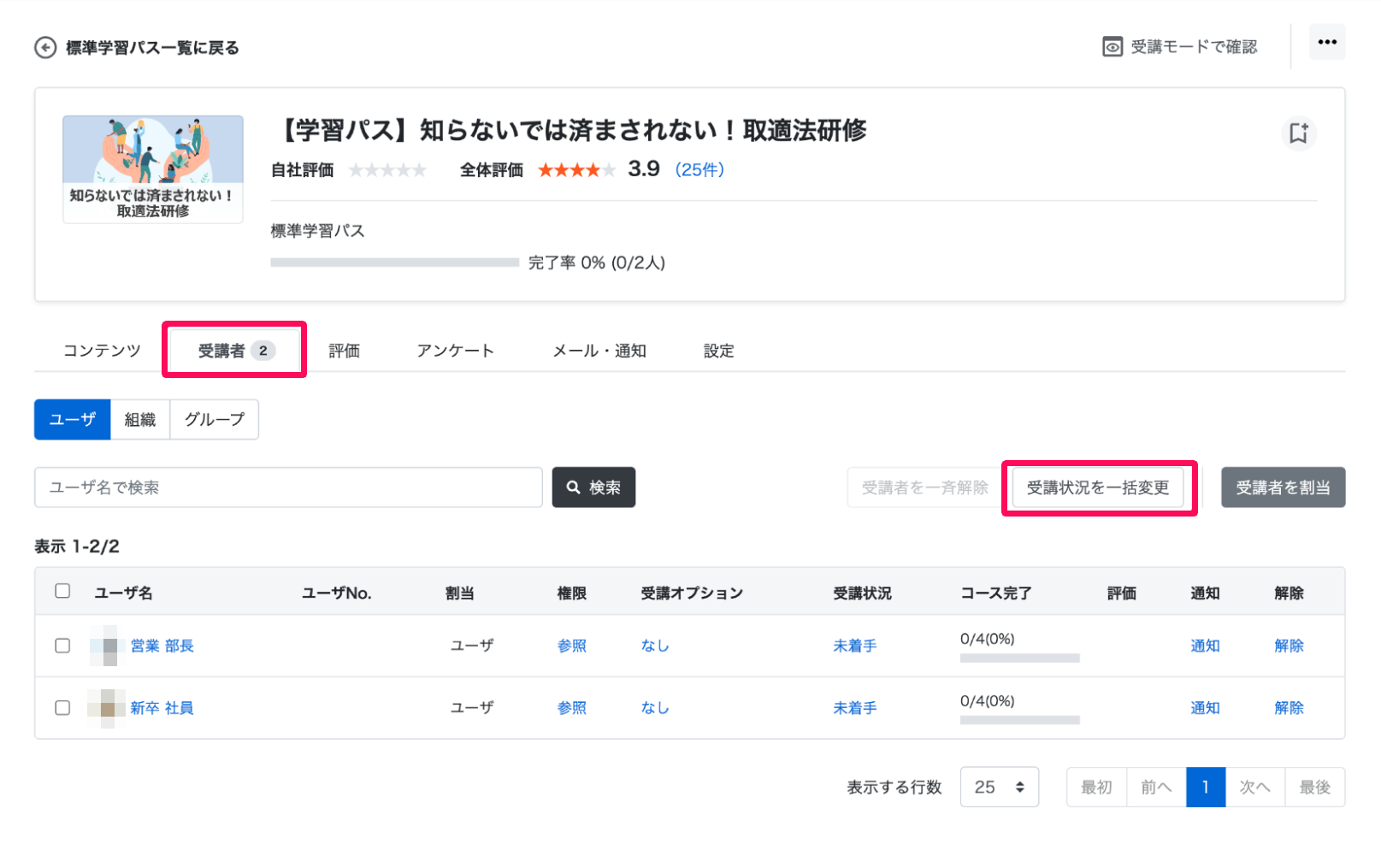Viewport: 1381px width, 868px height.
Task: Click the 前へ pagination button
Action: click(1156, 787)
